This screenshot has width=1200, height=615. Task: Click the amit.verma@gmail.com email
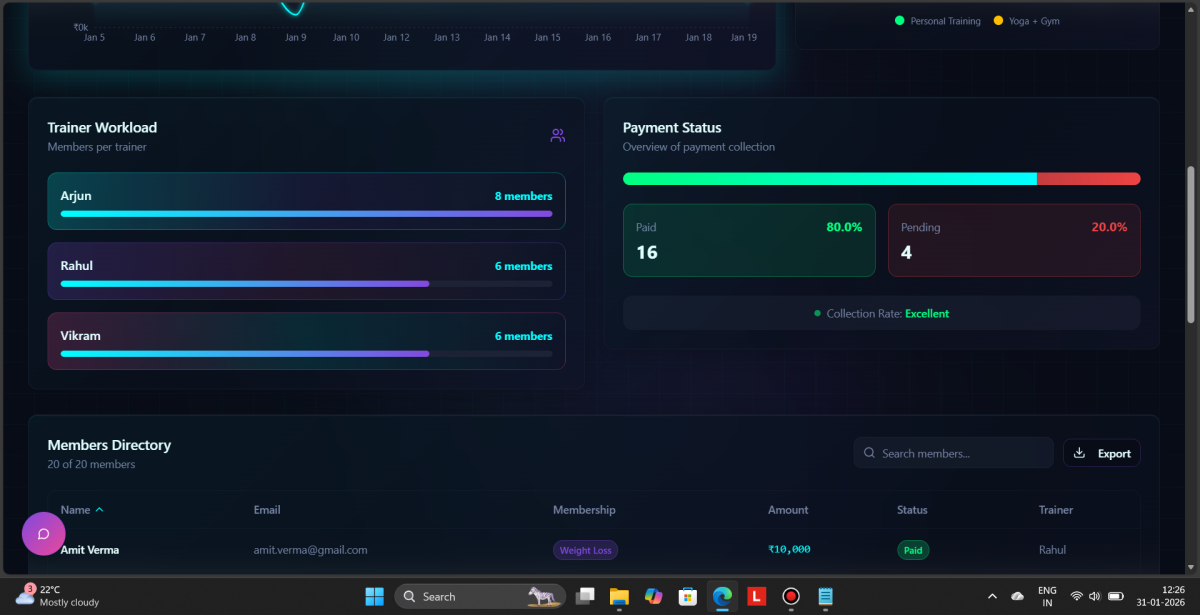[x=310, y=550]
